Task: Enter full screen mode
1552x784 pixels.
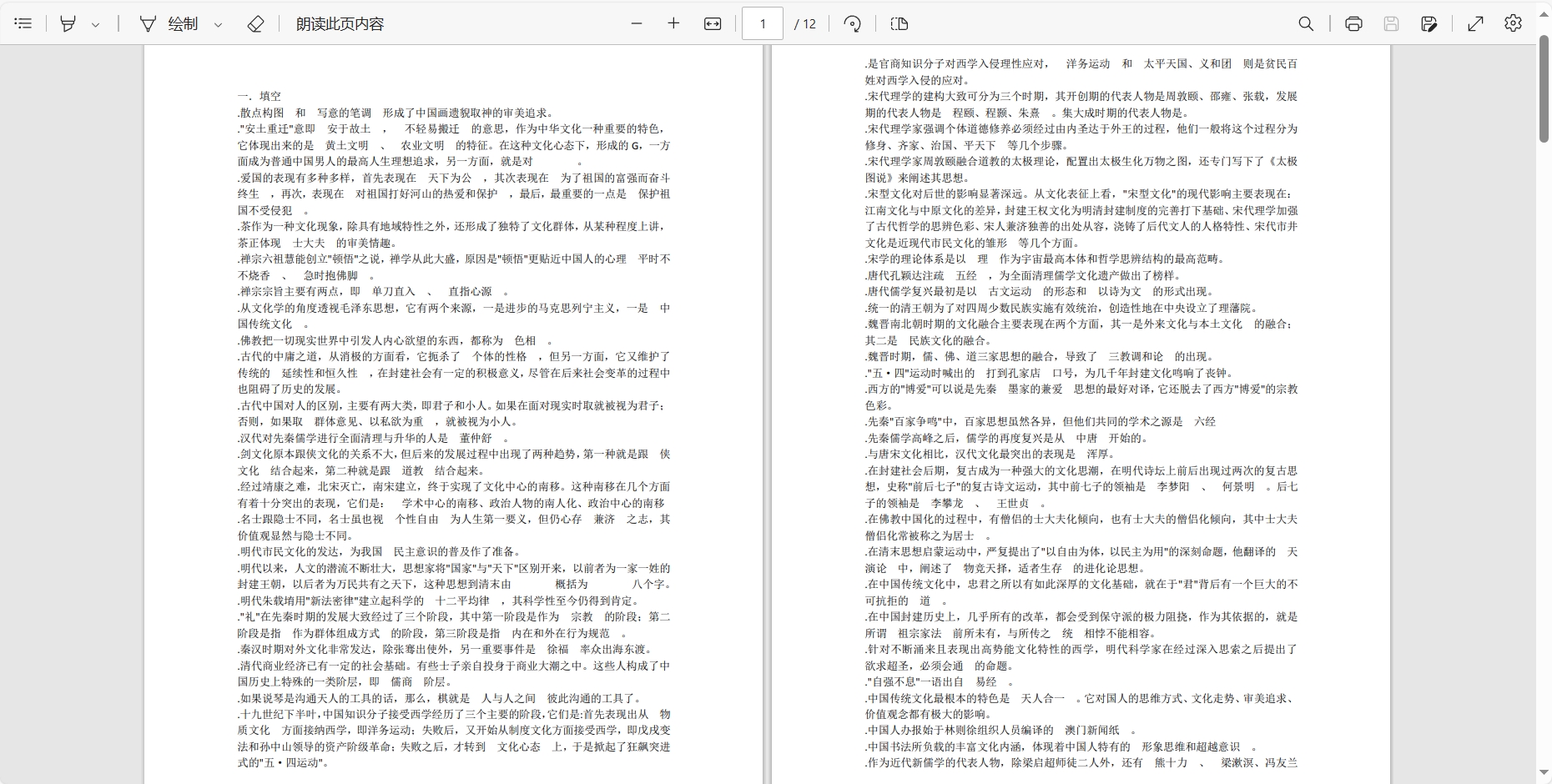Action: coord(1475,23)
